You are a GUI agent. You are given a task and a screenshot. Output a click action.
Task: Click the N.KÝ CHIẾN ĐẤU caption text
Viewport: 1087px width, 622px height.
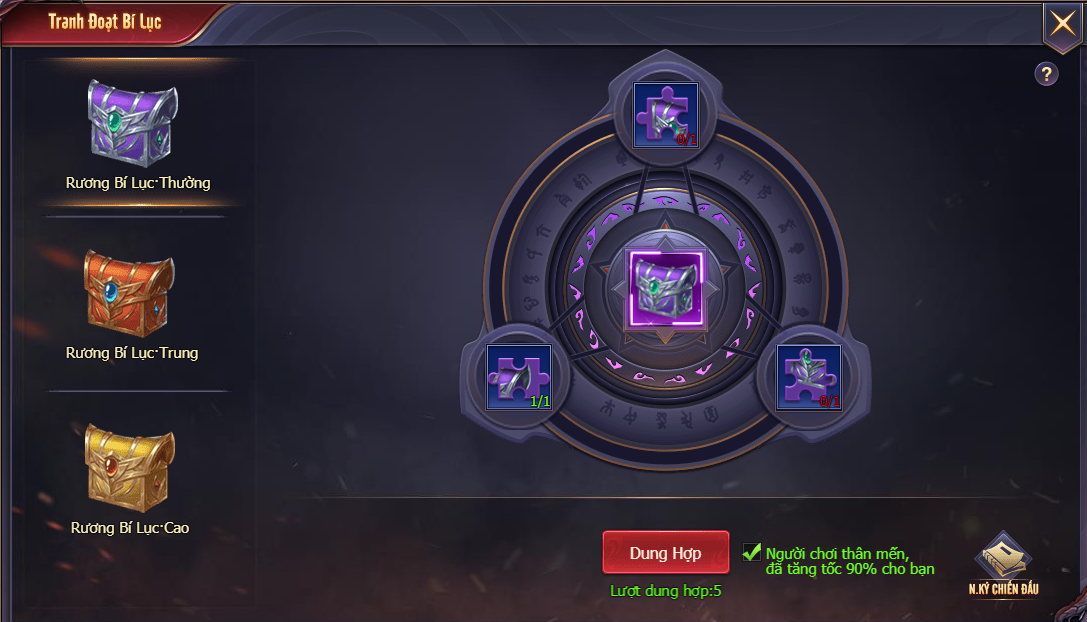tap(1003, 589)
